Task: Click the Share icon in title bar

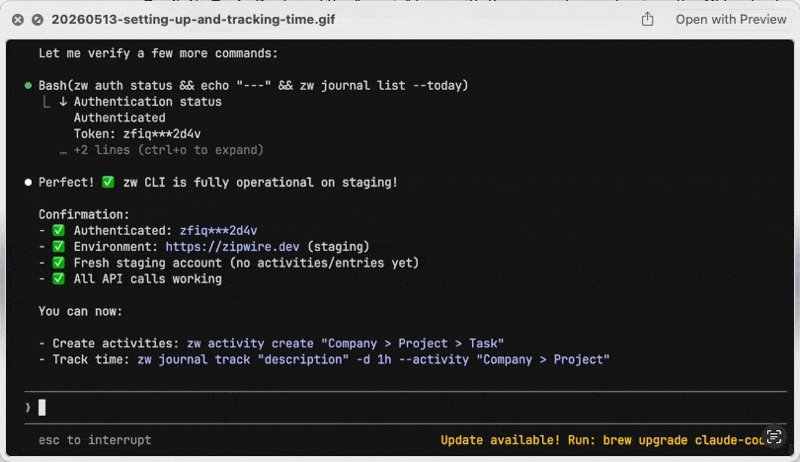Action: click(647, 19)
